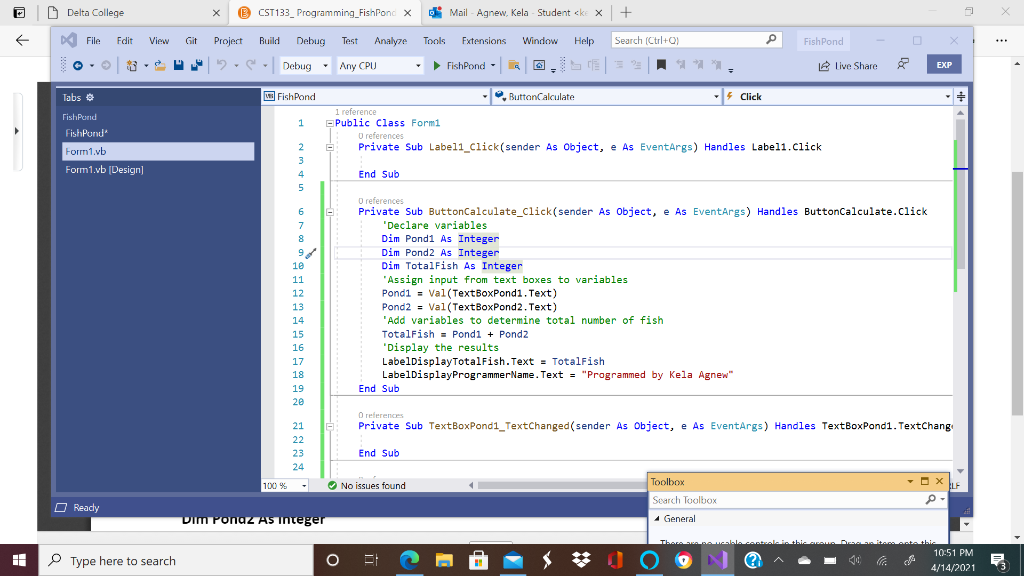Click the Live Share button
Image resolution: width=1024 pixels, height=576 pixels.
848,66
